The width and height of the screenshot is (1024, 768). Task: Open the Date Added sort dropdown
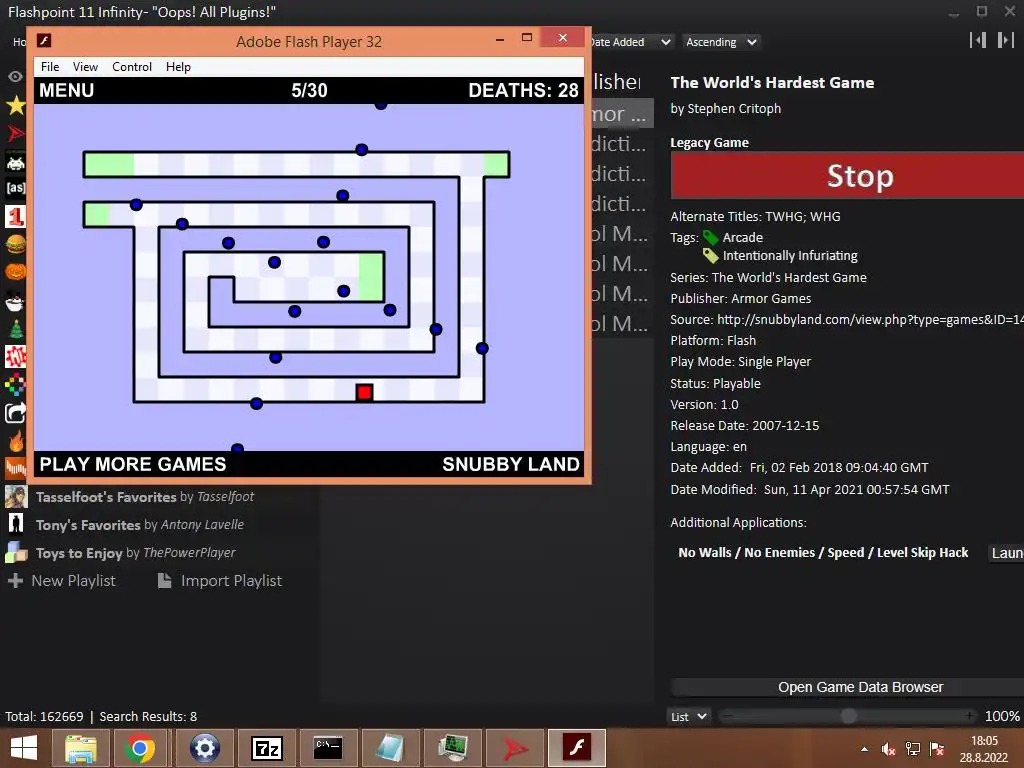[631, 42]
